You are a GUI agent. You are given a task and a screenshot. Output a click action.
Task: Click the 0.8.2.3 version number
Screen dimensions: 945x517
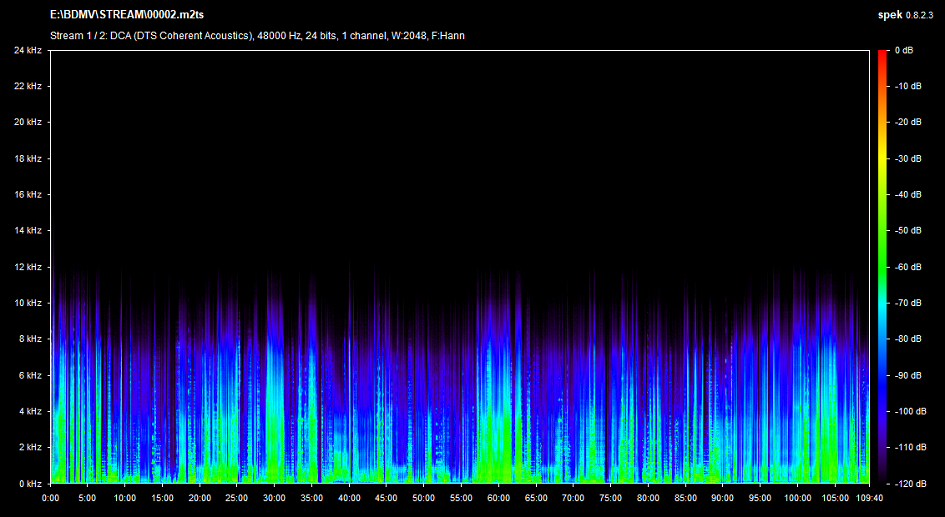(920, 16)
